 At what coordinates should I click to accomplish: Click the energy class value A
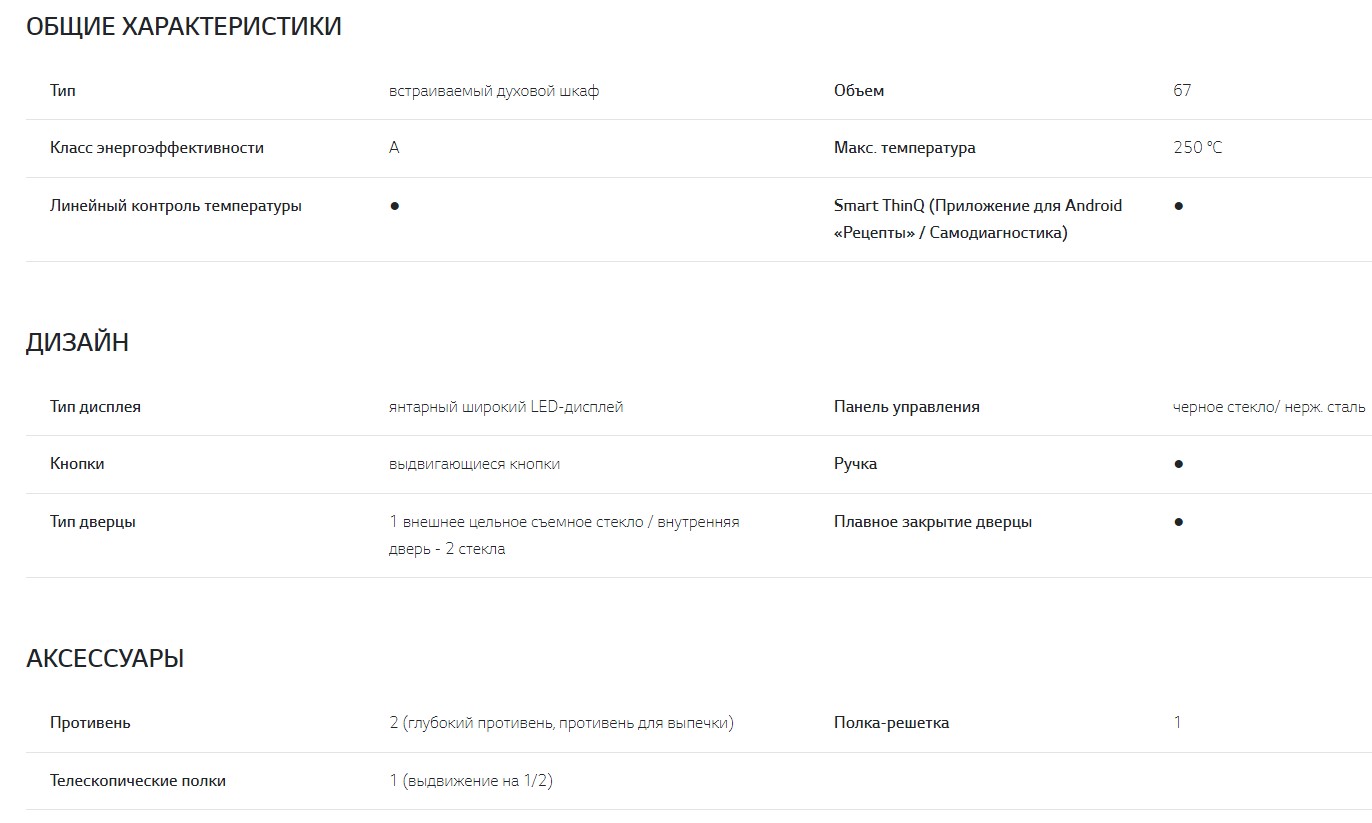pyautogui.click(x=394, y=148)
